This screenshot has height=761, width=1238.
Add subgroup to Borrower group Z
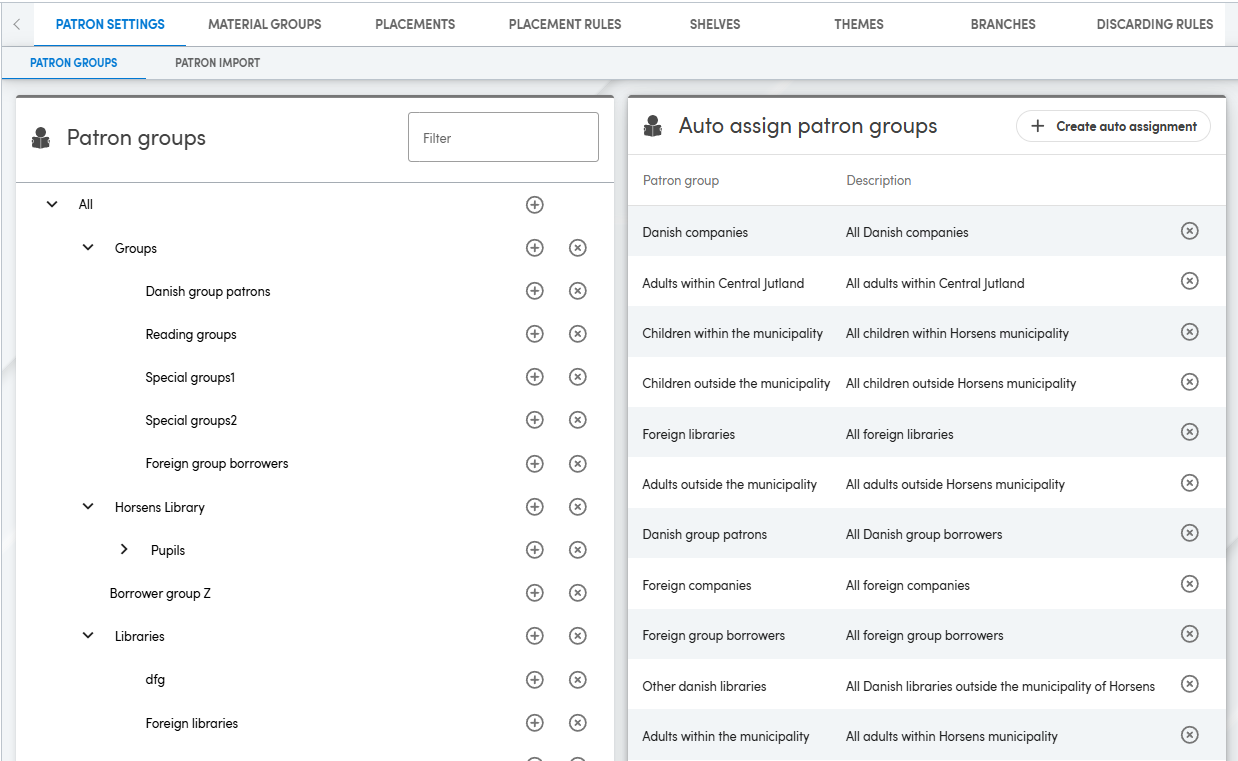pyautogui.click(x=535, y=593)
